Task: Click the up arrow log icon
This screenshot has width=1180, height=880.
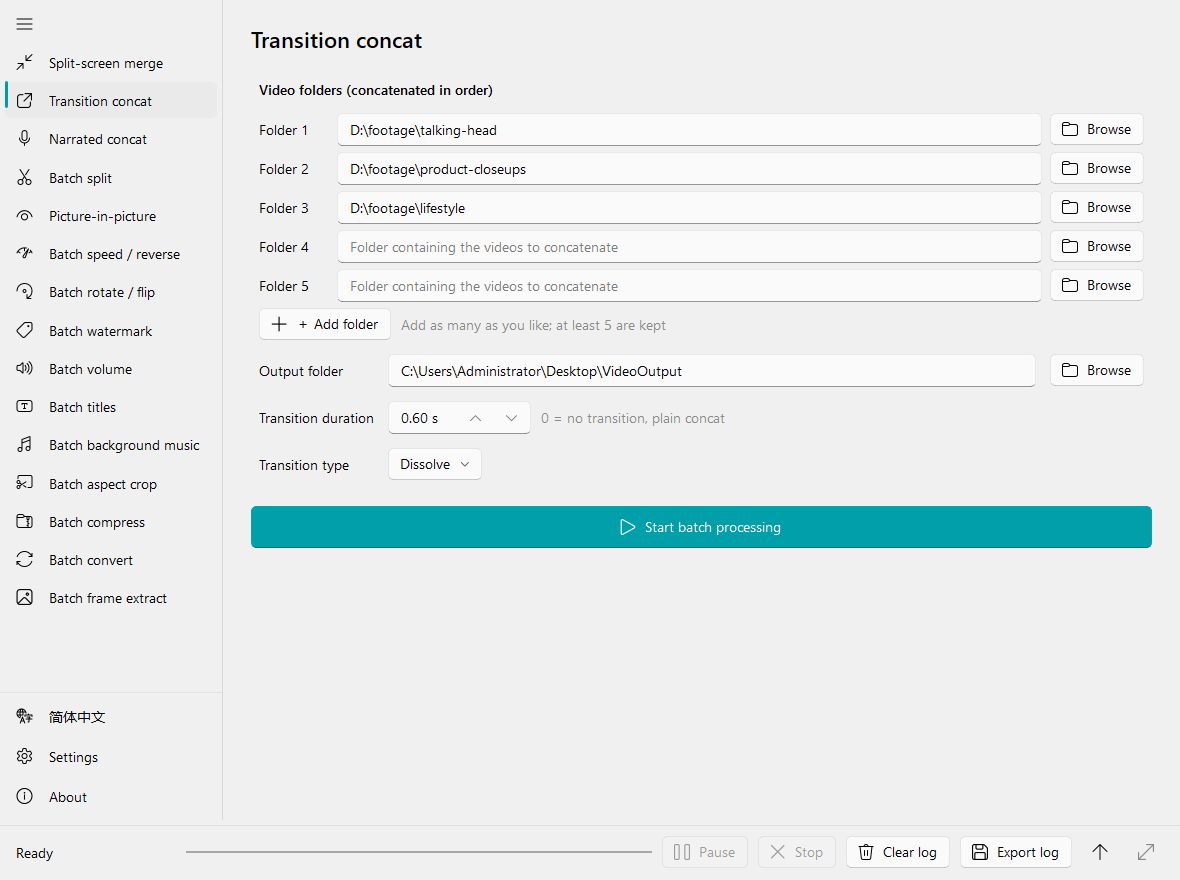Action: pos(1099,852)
